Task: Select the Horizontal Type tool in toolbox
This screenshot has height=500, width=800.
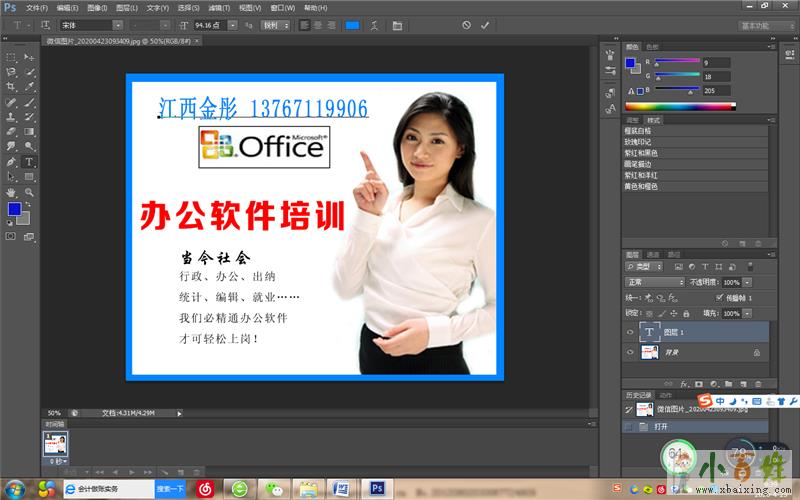Action: point(29,161)
